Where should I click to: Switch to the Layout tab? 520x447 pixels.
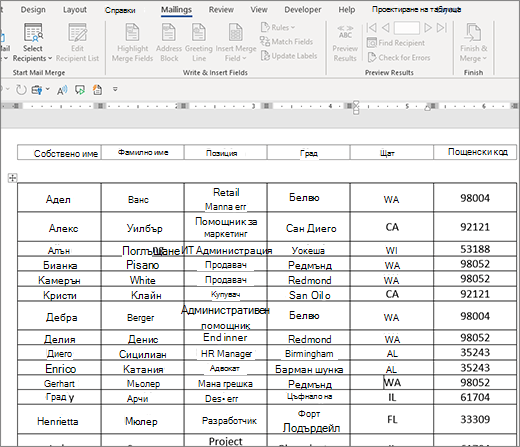(x=75, y=10)
